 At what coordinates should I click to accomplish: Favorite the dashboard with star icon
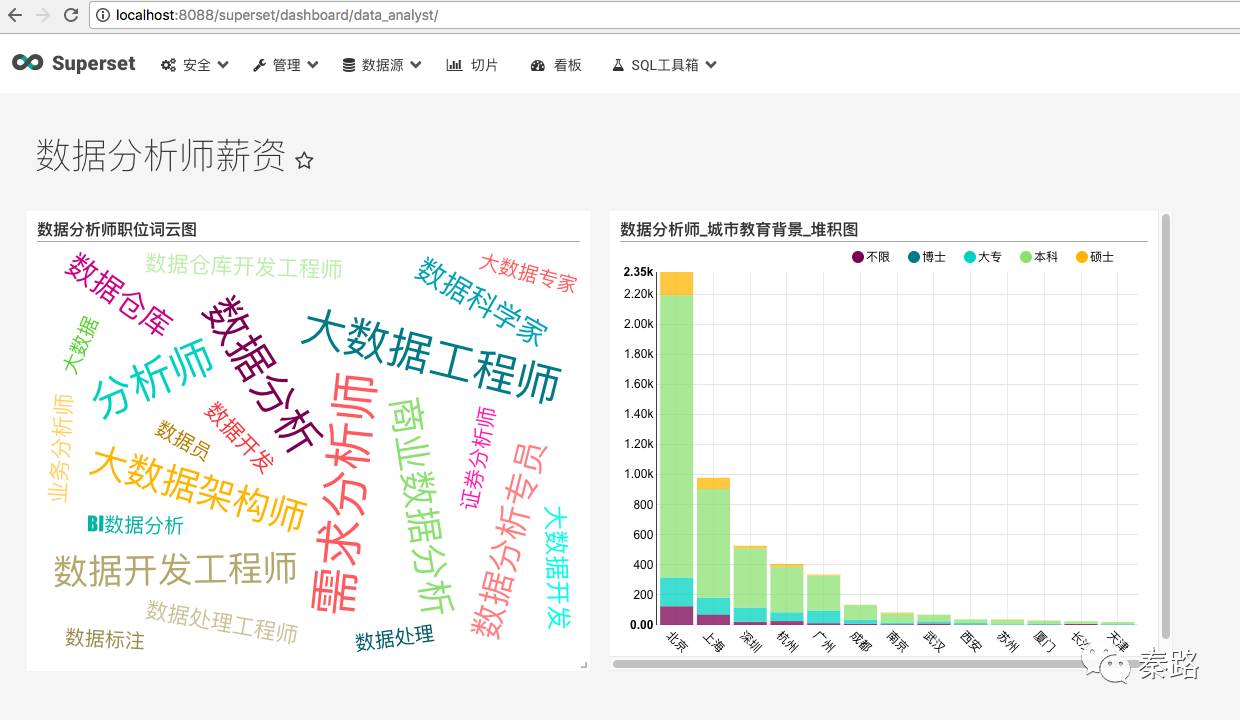pyautogui.click(x=304, y=160)
